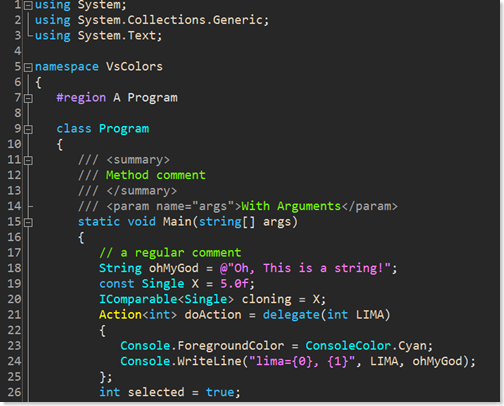Click the pink string literal on line 18

(305, 268)
